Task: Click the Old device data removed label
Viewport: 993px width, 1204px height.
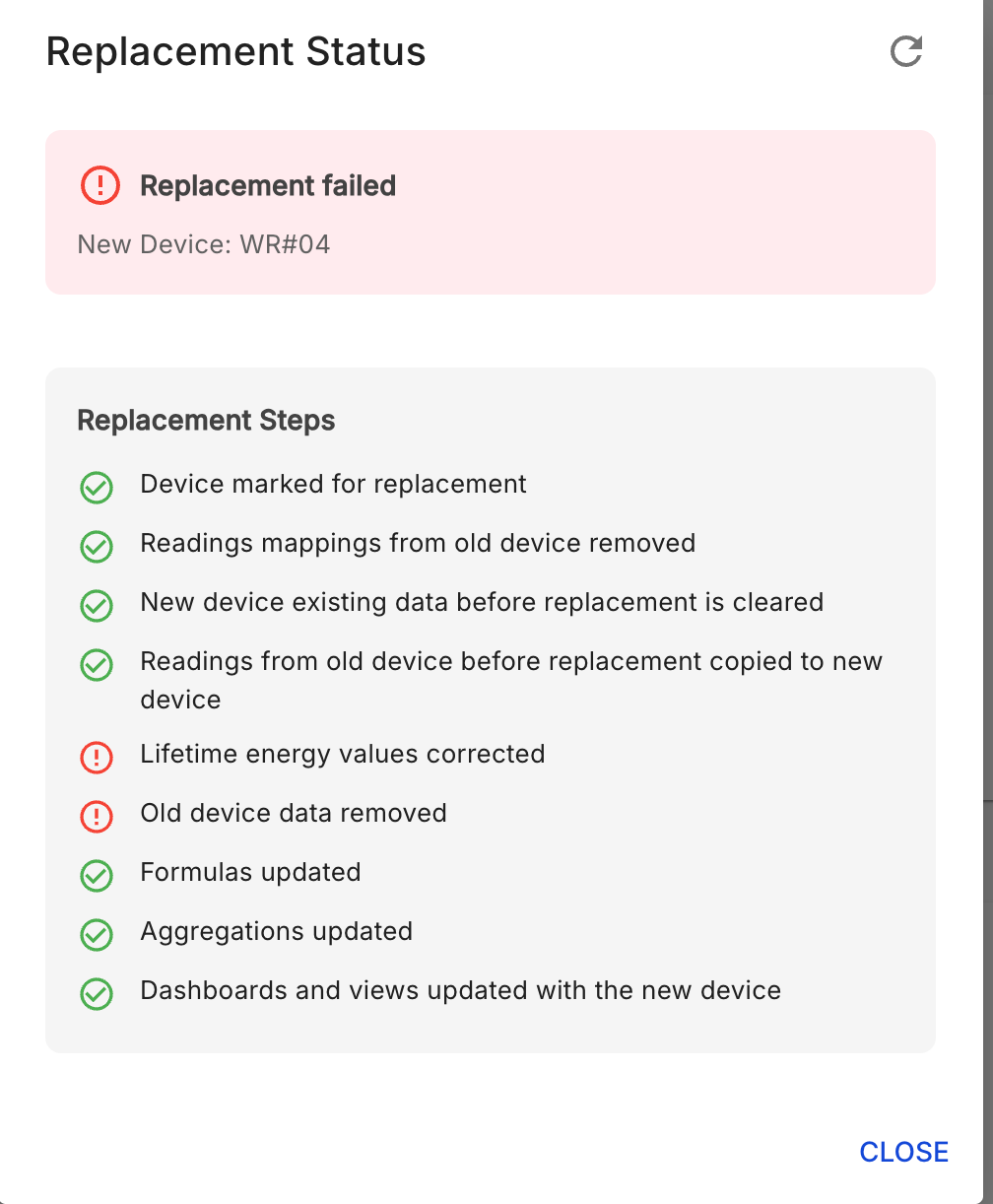Action: tap(294, 813)
